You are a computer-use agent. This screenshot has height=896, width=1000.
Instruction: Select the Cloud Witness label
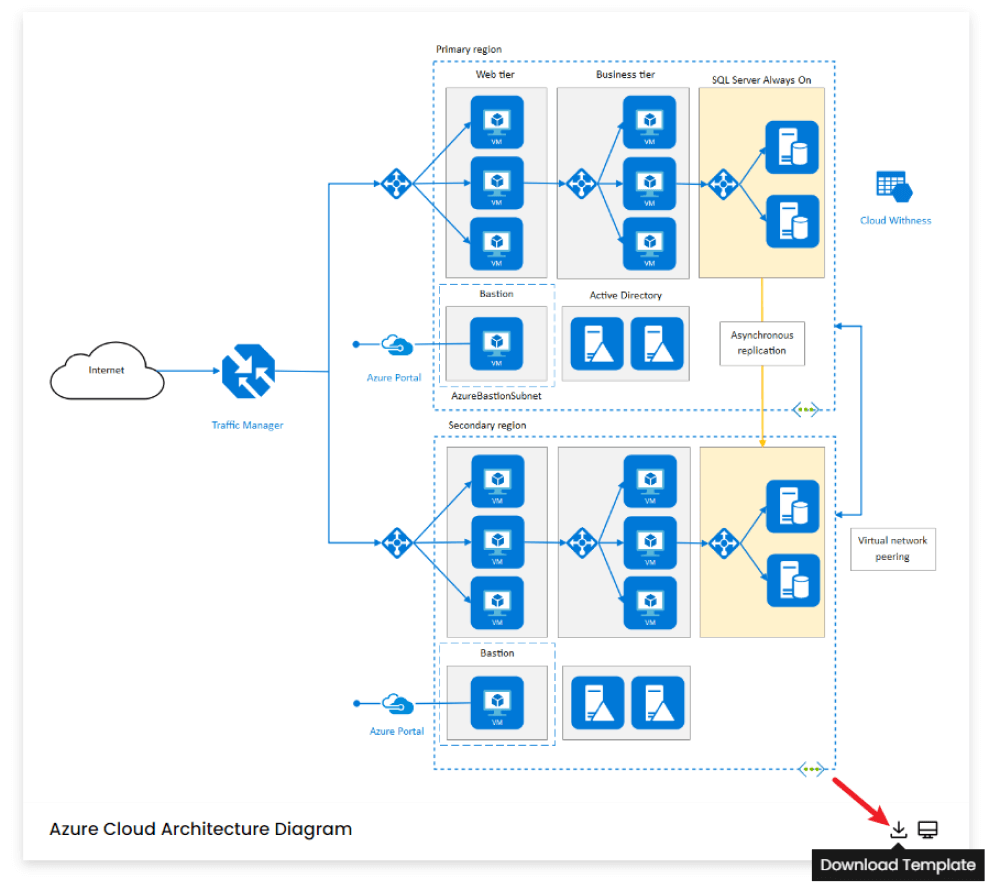click(x=895, y=221)
